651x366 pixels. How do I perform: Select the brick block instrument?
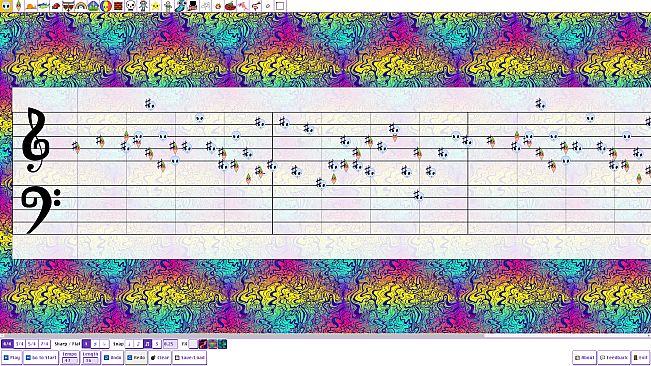118,6
